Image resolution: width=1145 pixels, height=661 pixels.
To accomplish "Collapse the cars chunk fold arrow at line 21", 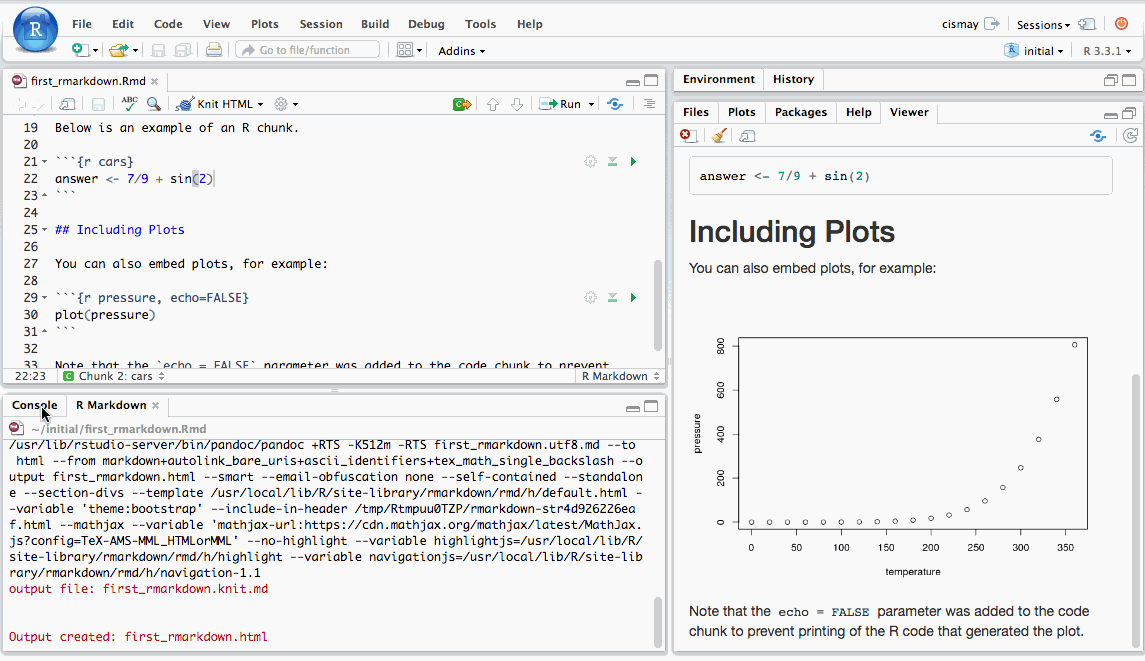I will click(x=44, y=162).
